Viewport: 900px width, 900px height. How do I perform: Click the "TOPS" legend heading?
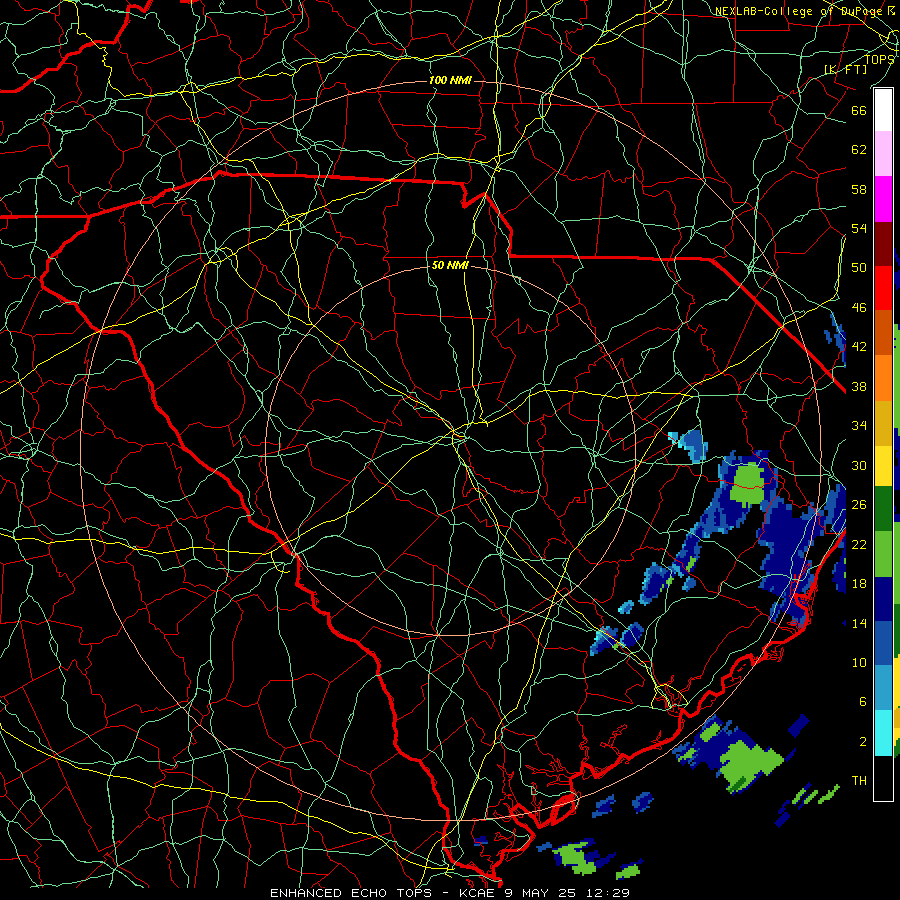coord(879,59)
